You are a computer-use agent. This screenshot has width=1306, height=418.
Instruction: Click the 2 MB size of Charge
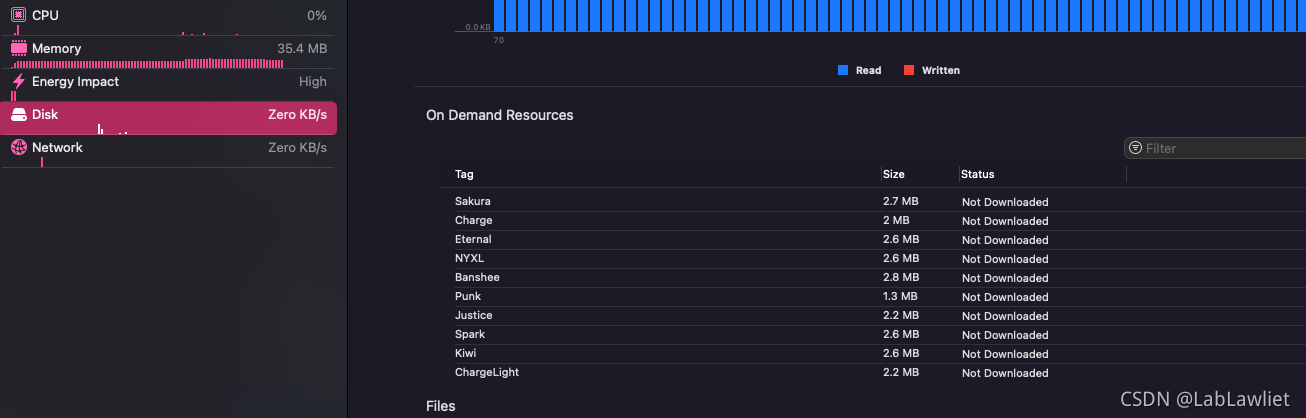[896, 220]
